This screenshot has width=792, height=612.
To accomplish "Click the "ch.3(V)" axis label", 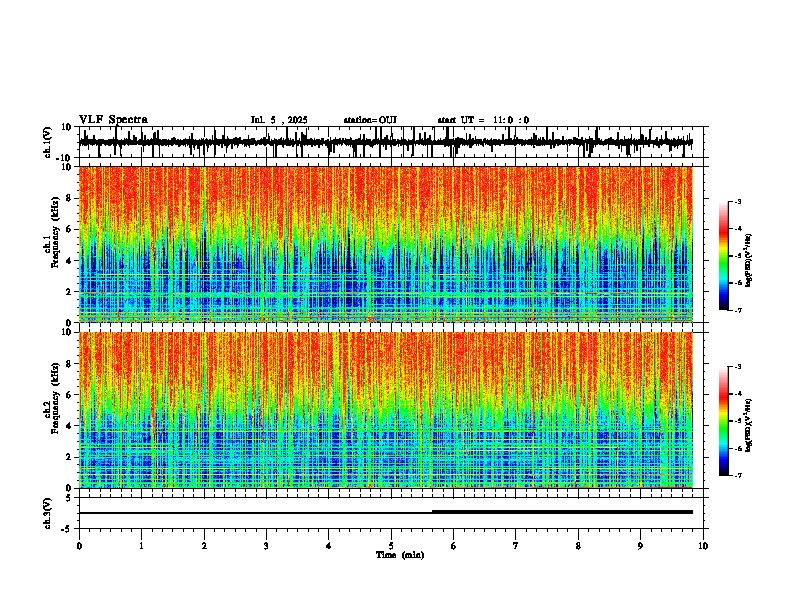I will 48,513.
